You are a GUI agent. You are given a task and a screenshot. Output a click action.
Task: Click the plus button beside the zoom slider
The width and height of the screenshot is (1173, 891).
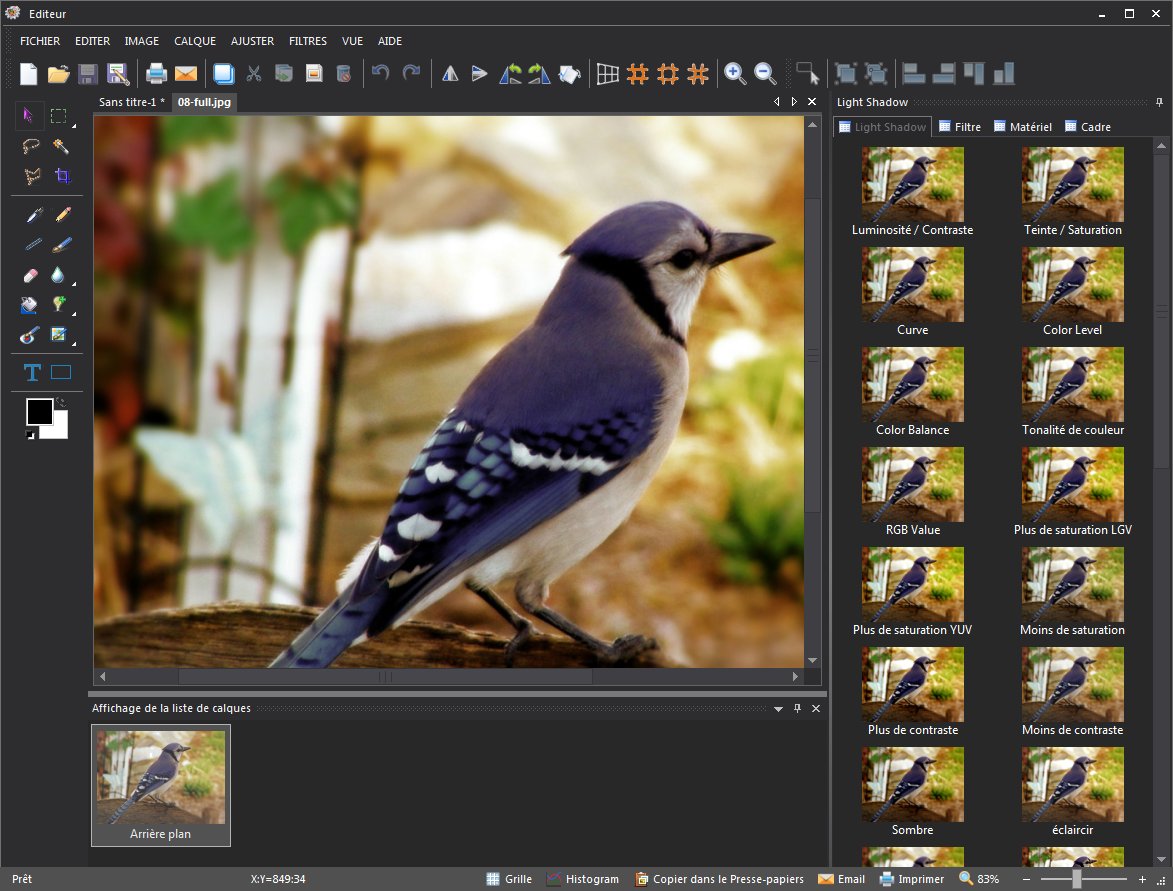coord(1142,879)
